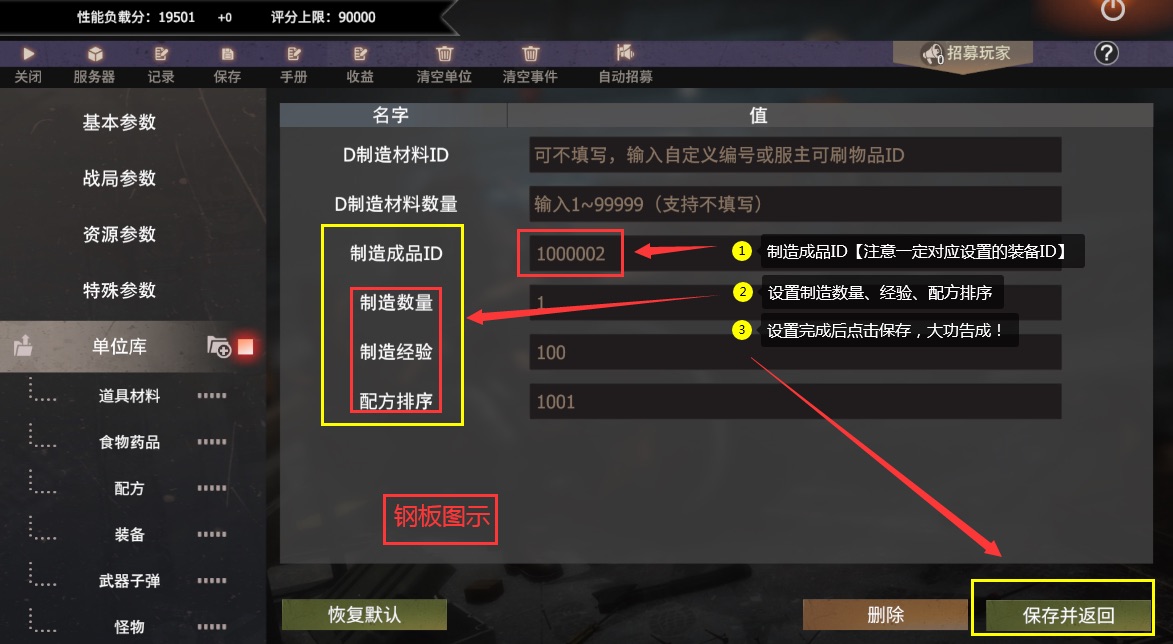Expand the 道具材料 tree item

(x=129, y=396)
